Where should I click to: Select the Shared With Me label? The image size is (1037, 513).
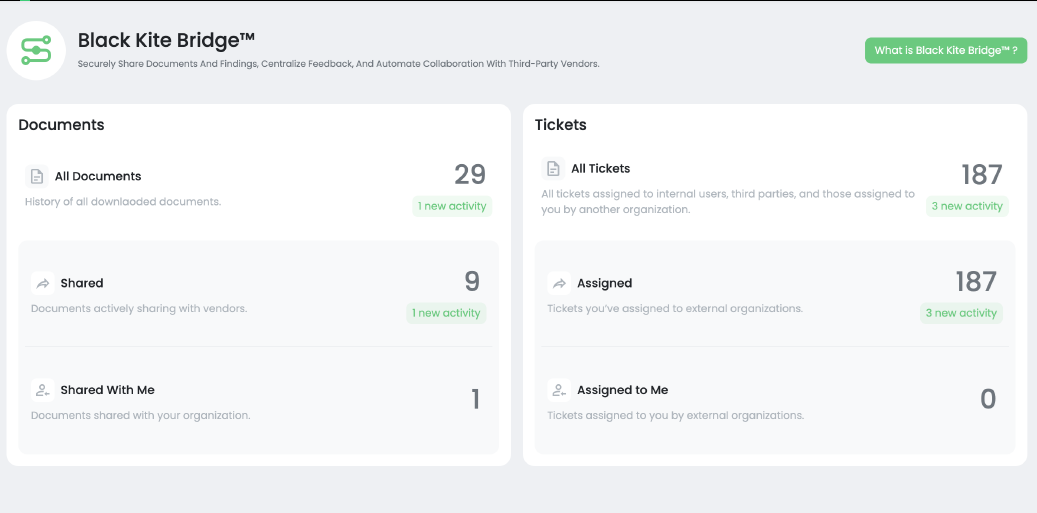tap(107, 390)
